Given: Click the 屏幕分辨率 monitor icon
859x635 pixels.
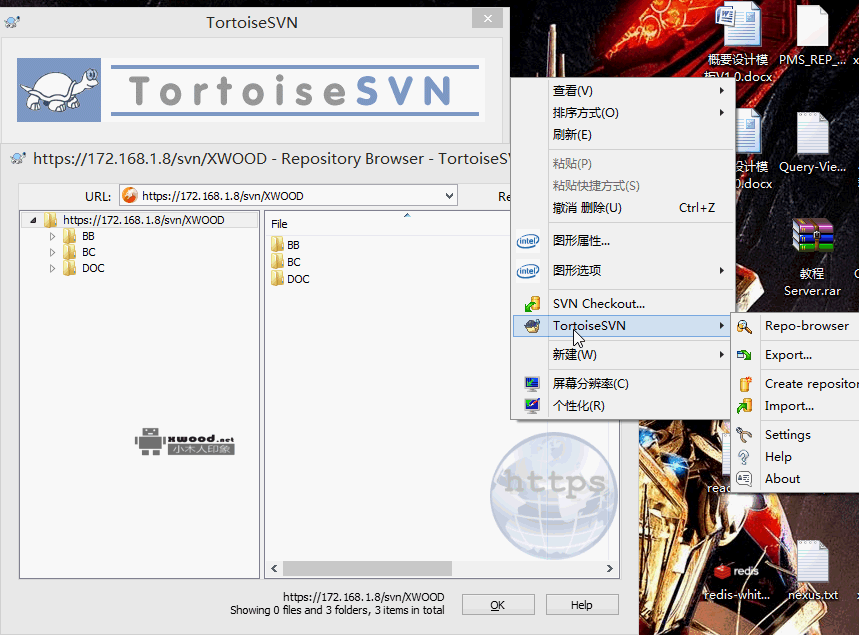Looking at the screenshot, I should pyautogui.click(x=532, y=384).
